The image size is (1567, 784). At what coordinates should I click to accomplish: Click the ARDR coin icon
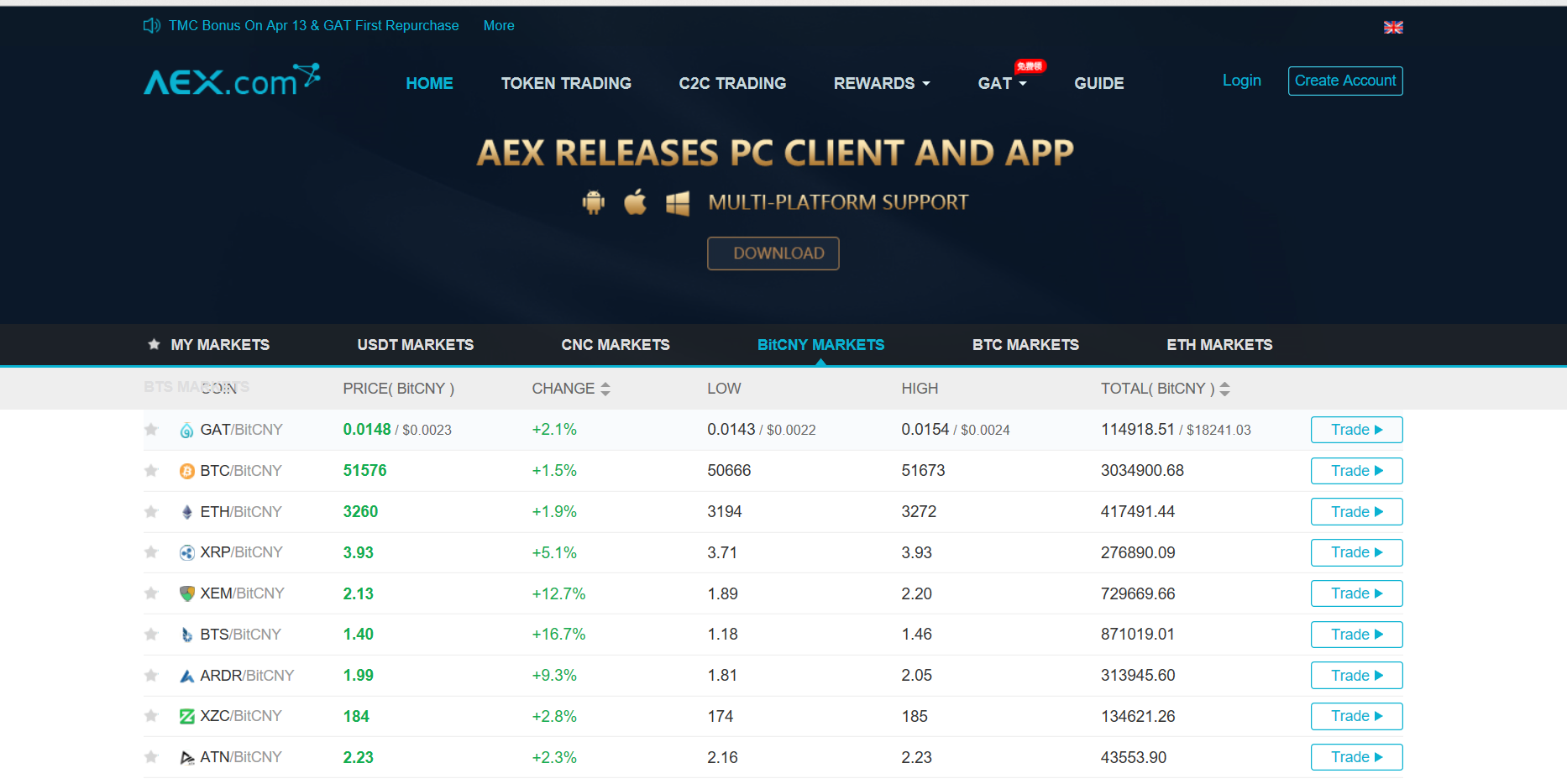187,676
